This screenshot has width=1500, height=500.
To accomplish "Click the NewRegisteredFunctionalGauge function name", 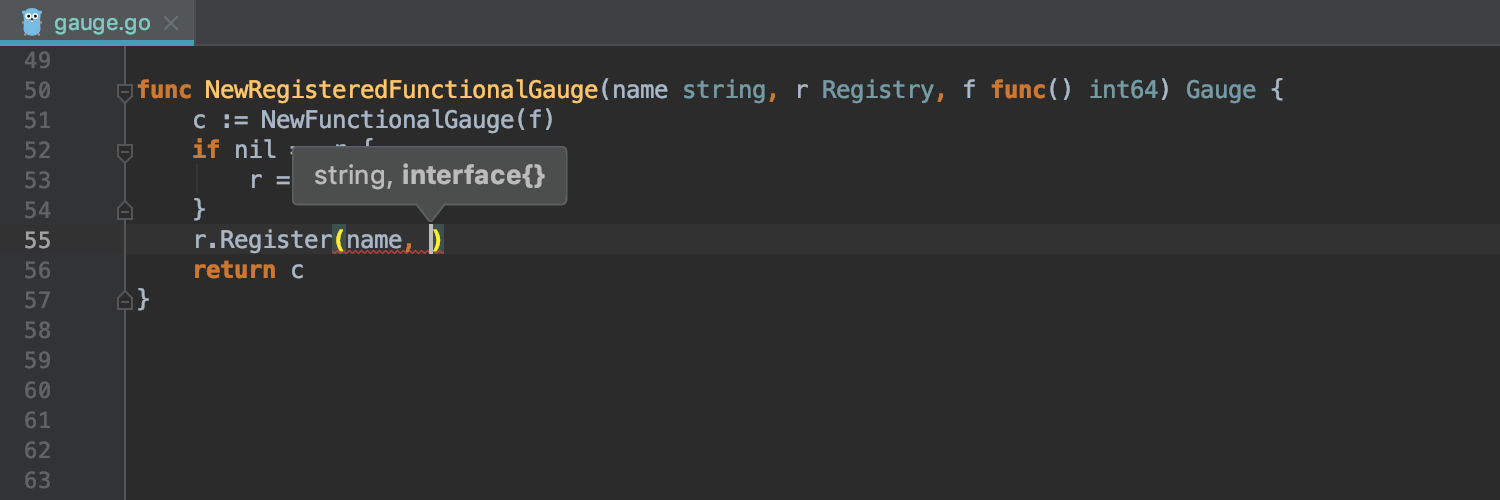I will (x=401, y=90).
